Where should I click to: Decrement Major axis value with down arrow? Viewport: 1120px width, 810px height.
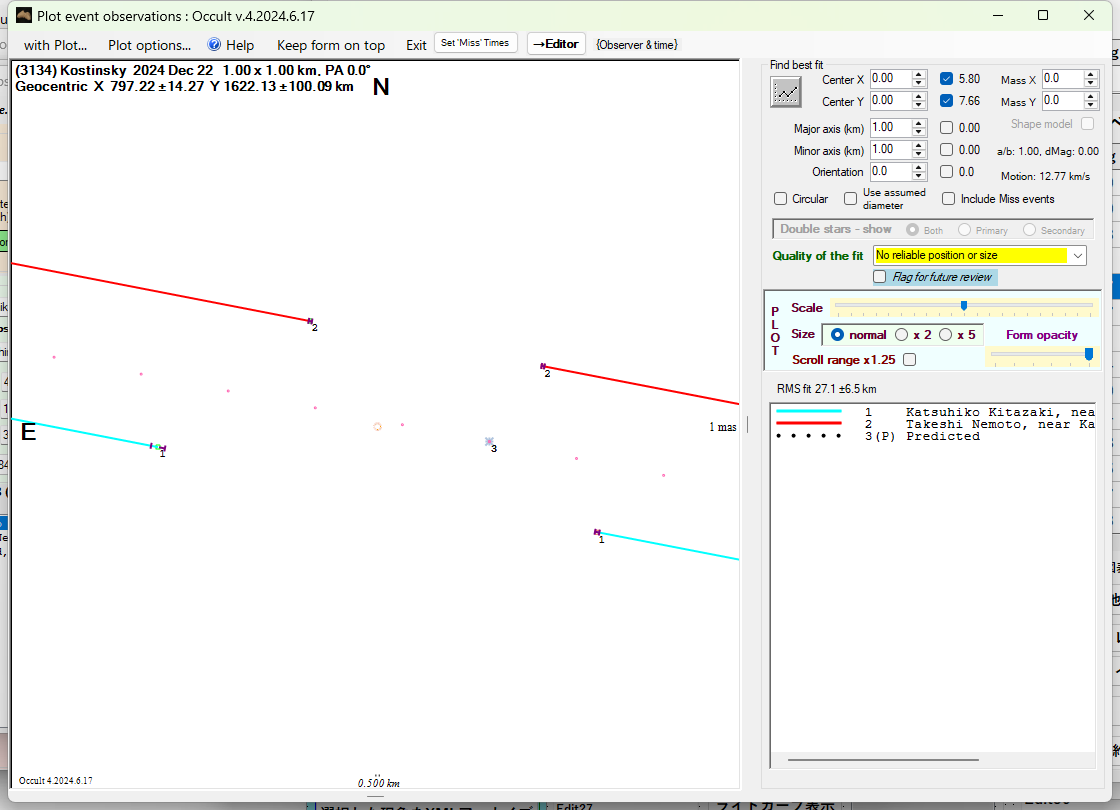919,132
